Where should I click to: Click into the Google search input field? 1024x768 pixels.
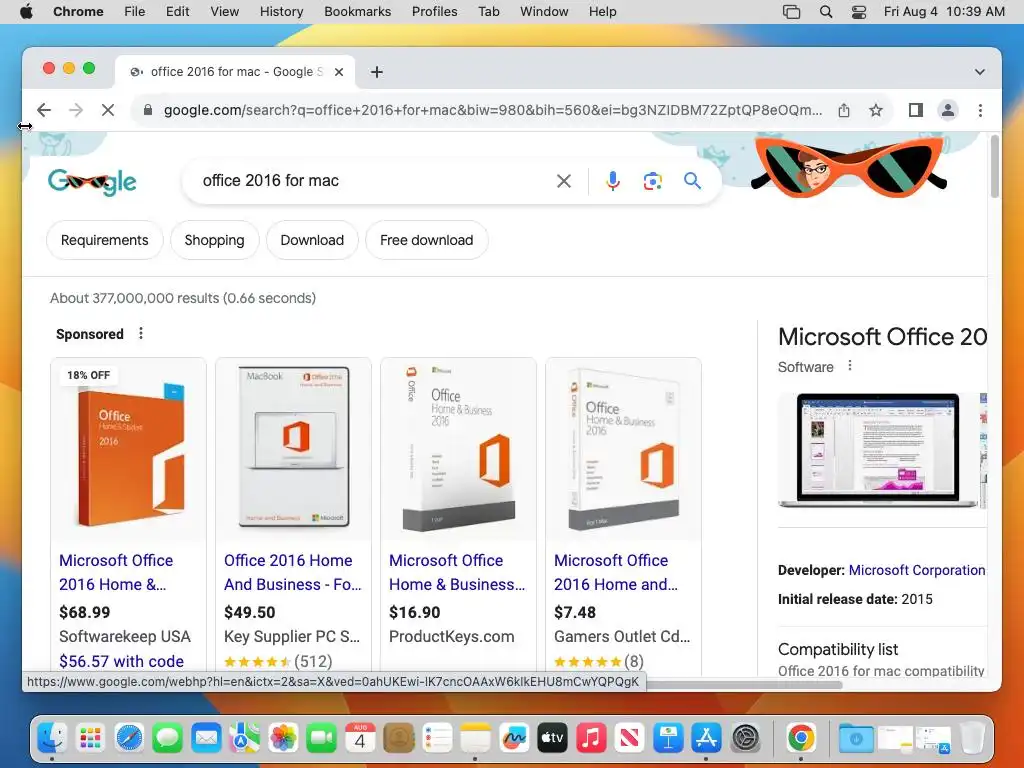(x=372, y=181)
